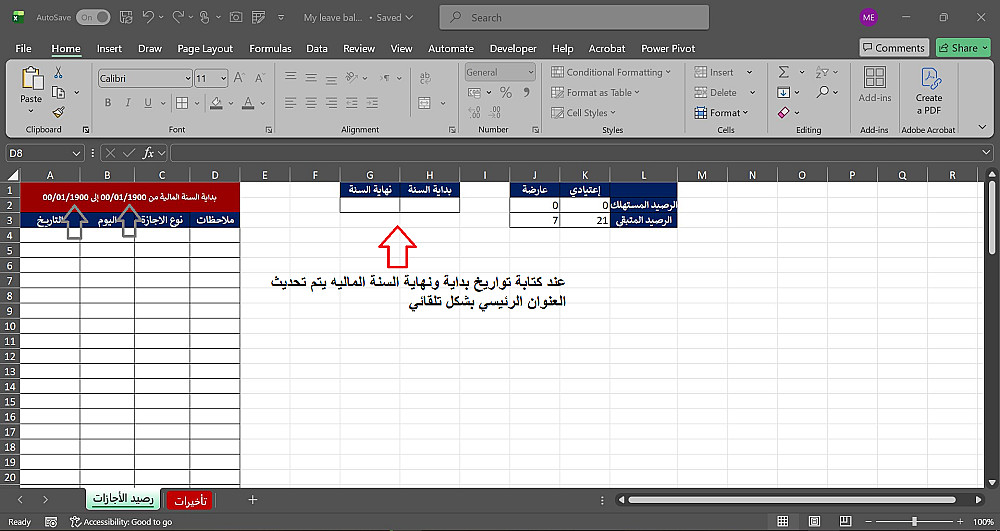Toggle the AutoSave switch

coord(93,18)
